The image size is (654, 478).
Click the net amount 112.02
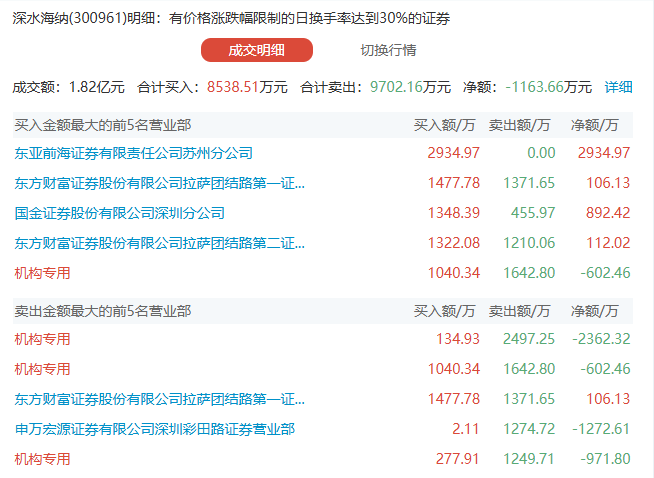tap(608, 243)
